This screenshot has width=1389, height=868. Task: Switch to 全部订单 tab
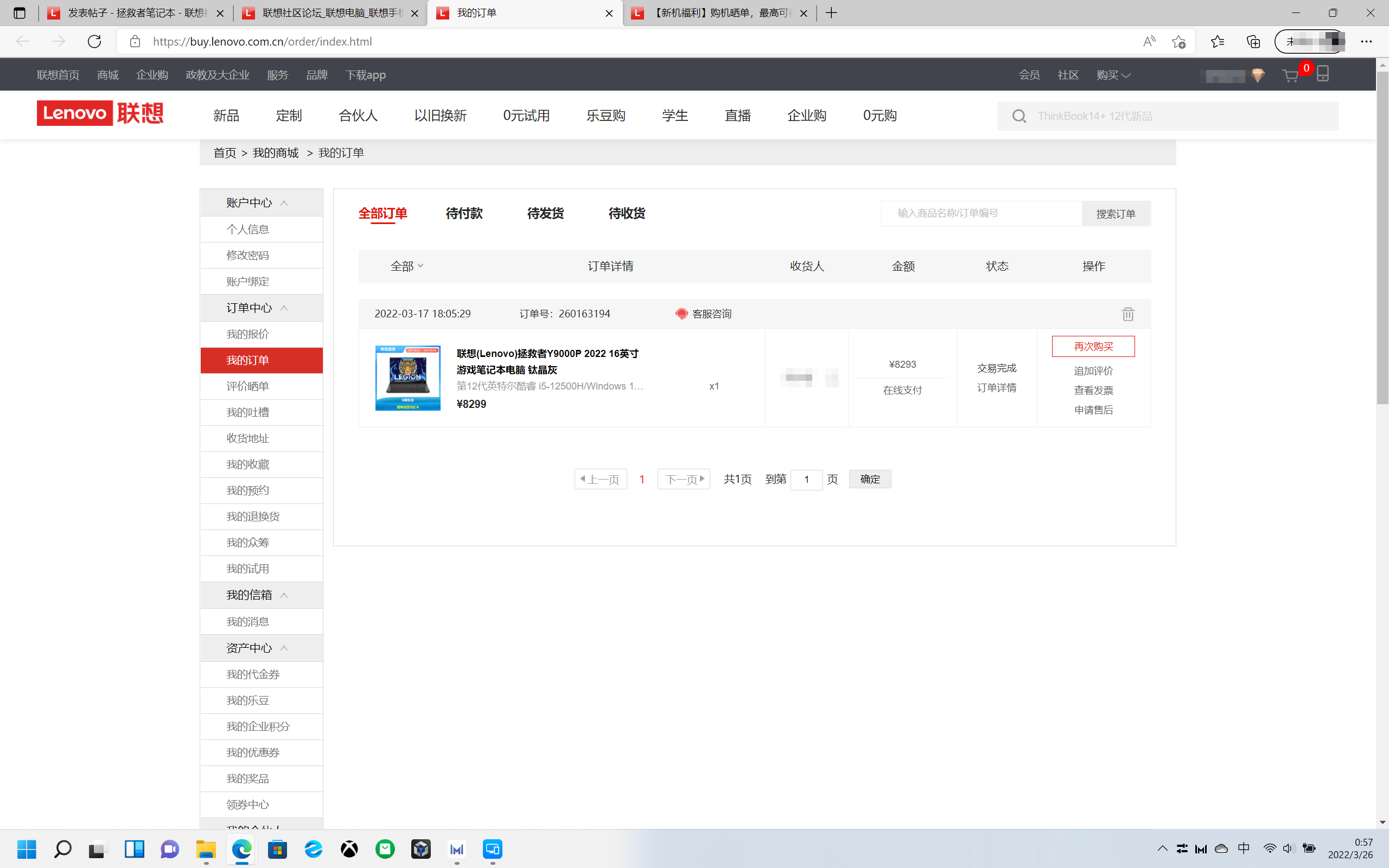[383, 214]
